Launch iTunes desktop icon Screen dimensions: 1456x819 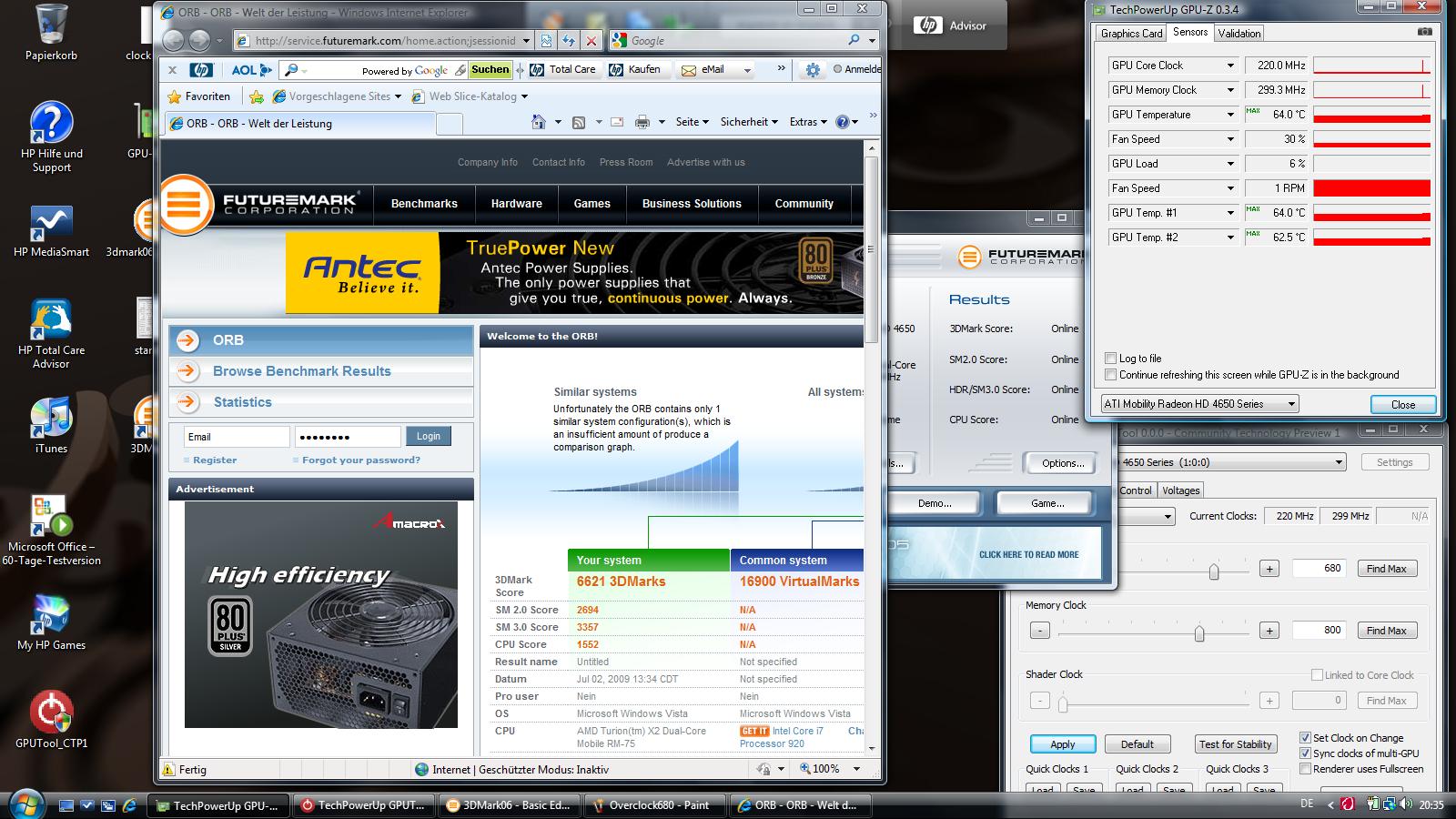coord(51,426)
